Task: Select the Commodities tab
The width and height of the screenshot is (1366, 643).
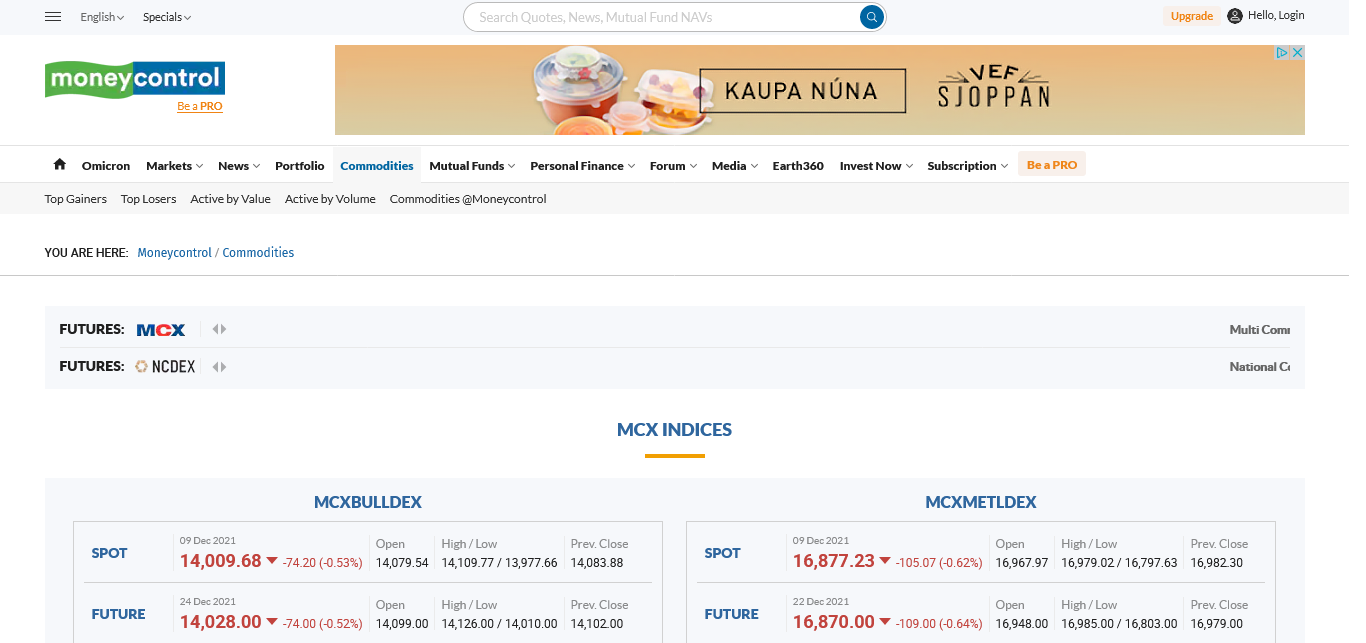Action: [376, 166]
